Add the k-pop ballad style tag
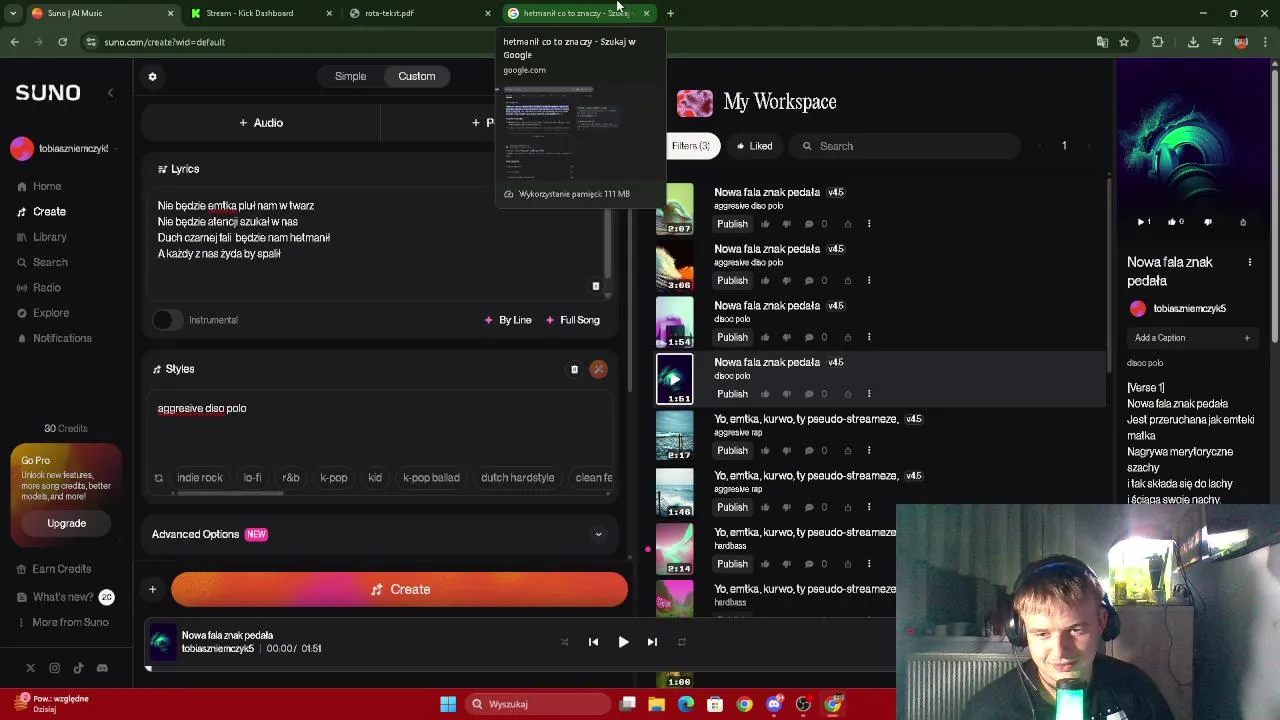This screenshot has height=720, width=1280. [x=431, y=478]
